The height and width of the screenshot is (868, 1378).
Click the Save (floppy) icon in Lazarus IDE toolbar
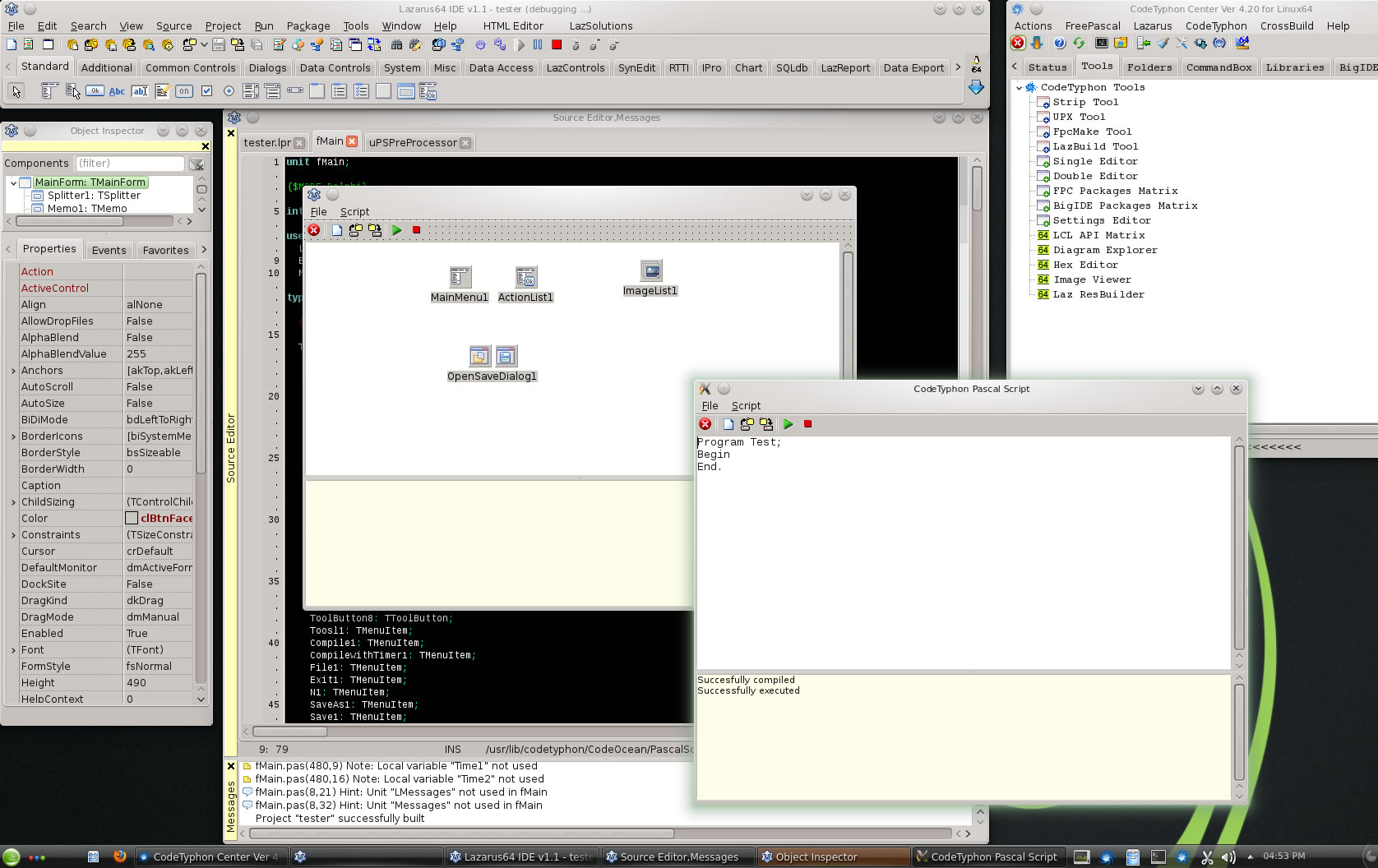219,45
